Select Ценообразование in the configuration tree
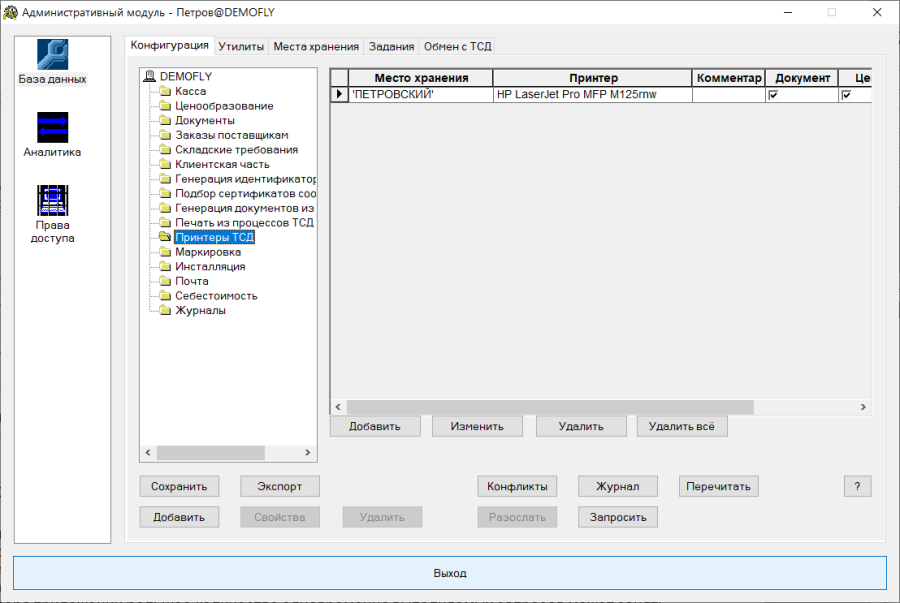900x603 pixels. [x=224, y=106]
